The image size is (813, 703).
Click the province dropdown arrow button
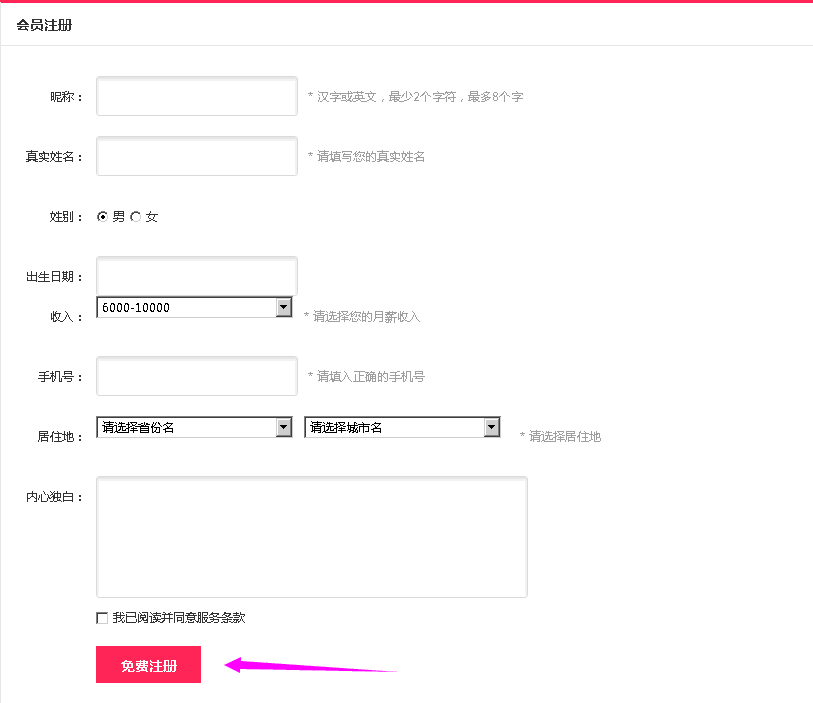click(x=283, y=428)
